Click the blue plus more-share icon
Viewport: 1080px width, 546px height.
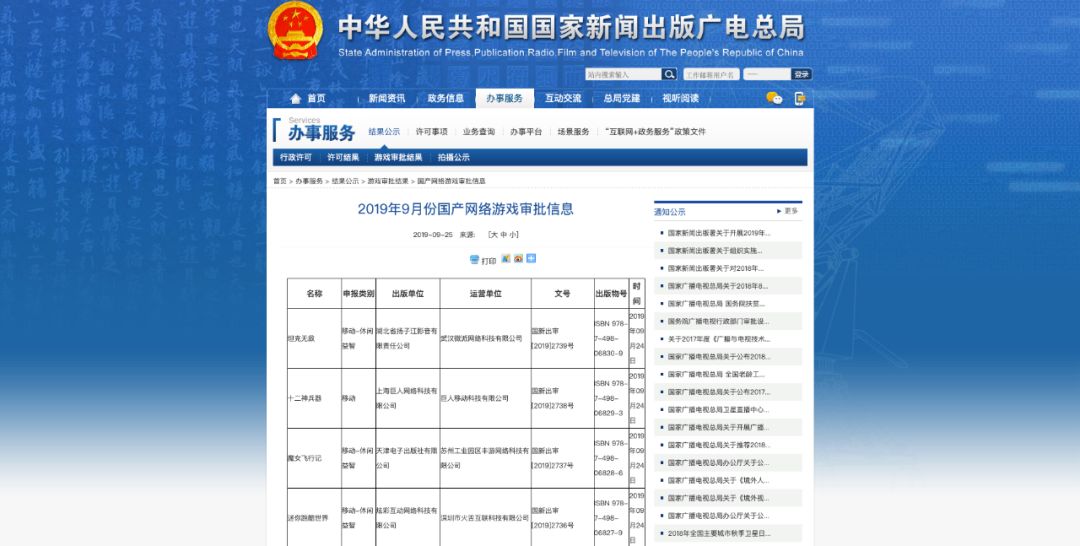(x=531, y=258)
